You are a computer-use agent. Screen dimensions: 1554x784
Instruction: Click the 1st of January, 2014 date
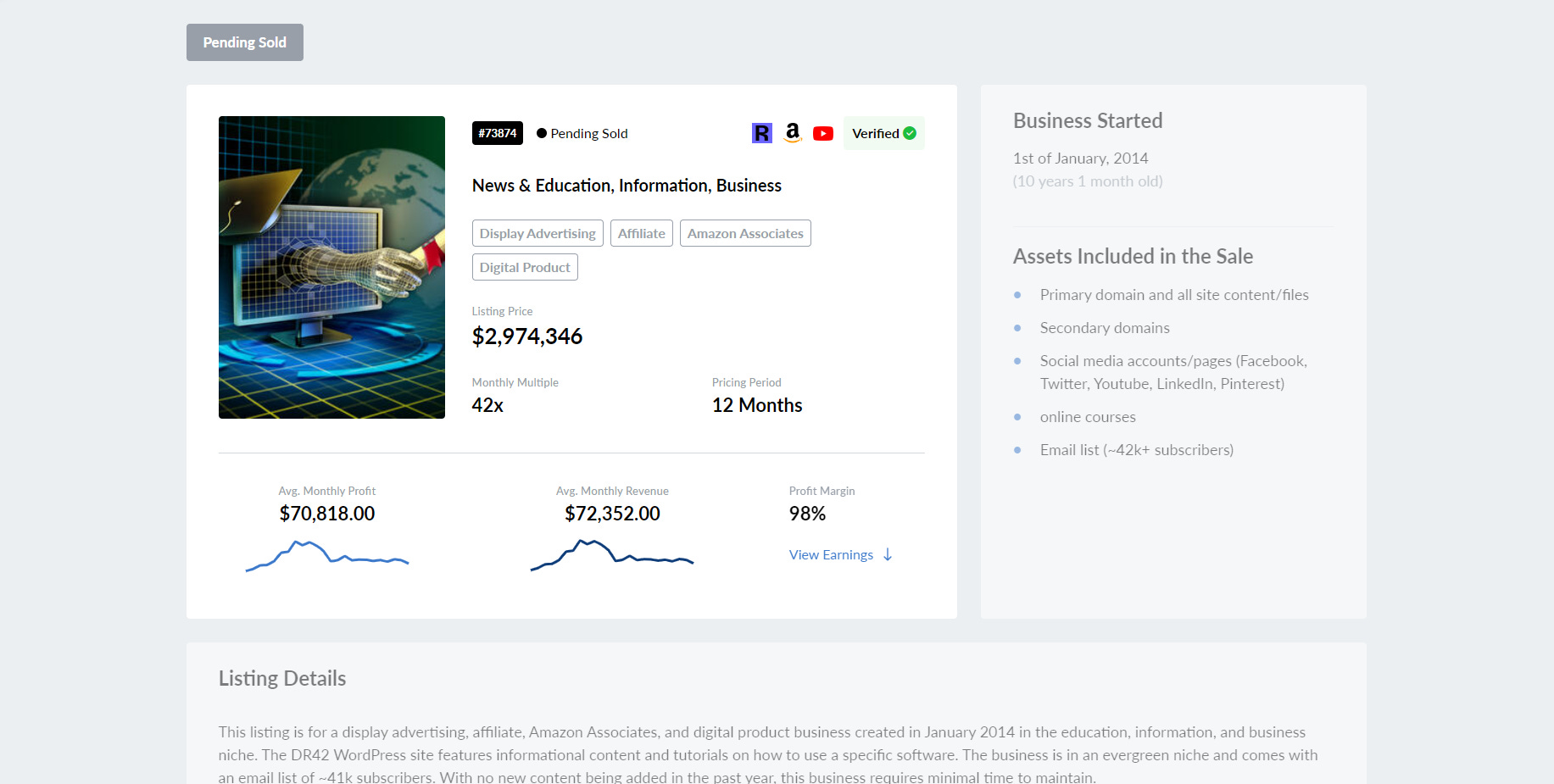pyautogui.click(x=1080, y=158)
